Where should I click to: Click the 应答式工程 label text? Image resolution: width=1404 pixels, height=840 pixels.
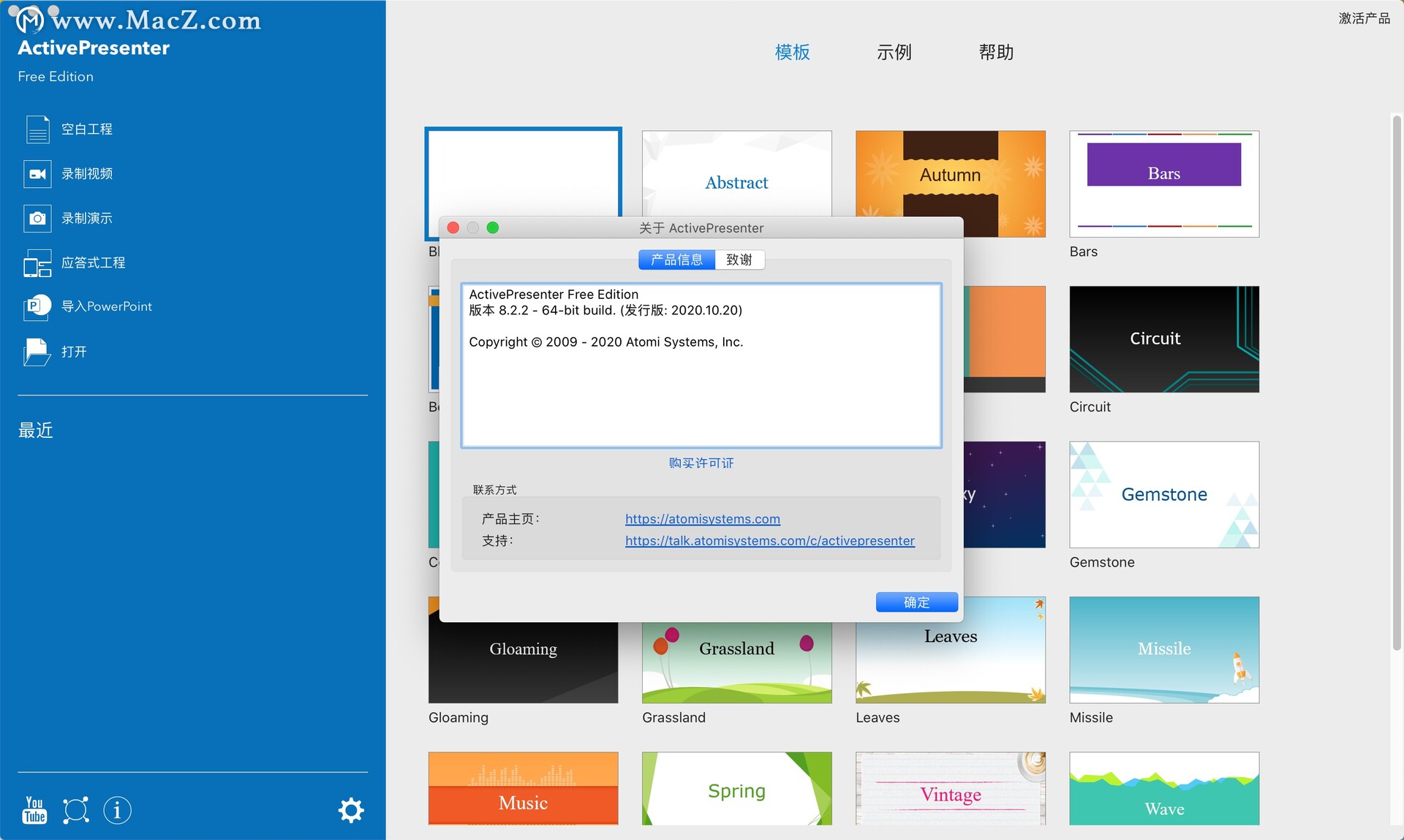[x=94, y=262]
